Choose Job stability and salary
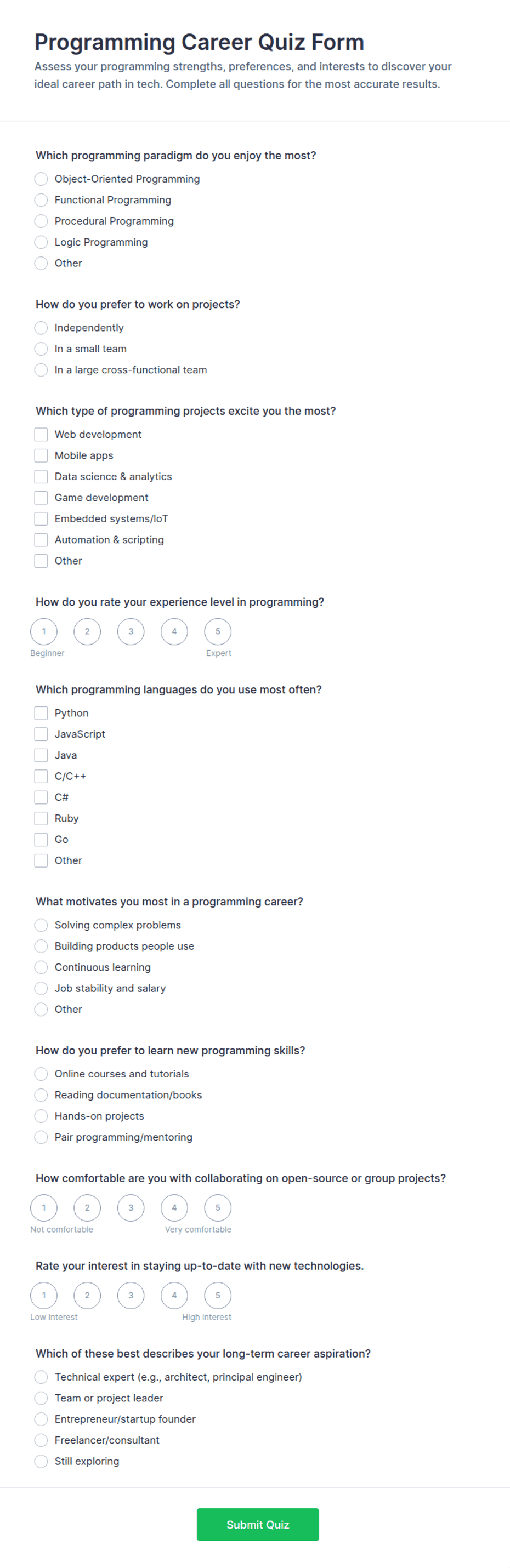This screenshot has width=510, height=1568. click(x=41, y=989)
